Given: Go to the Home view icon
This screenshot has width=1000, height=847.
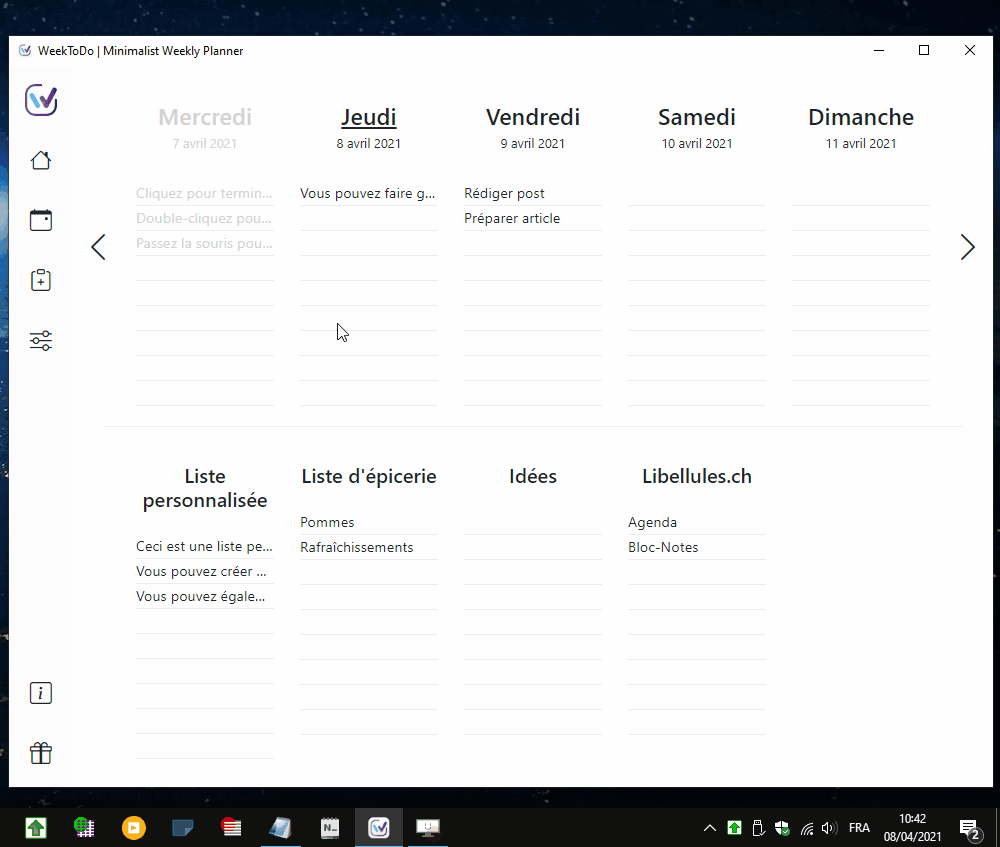Looking at the screenshot, I should click(x=41, y=160).
